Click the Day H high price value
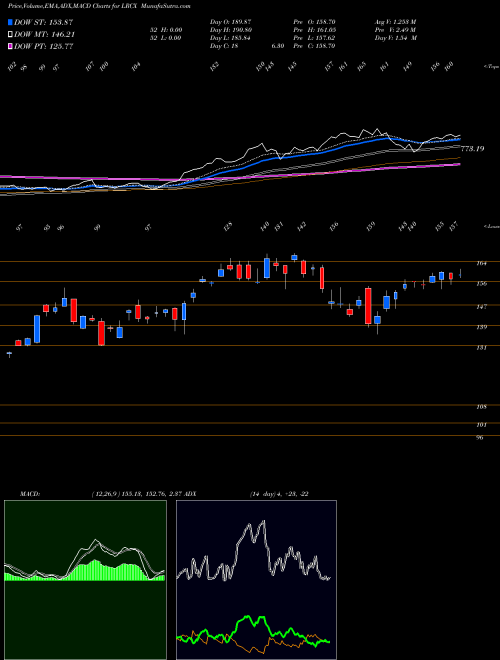500x660 pixels. pyautogui.click(x=231, y=30)
